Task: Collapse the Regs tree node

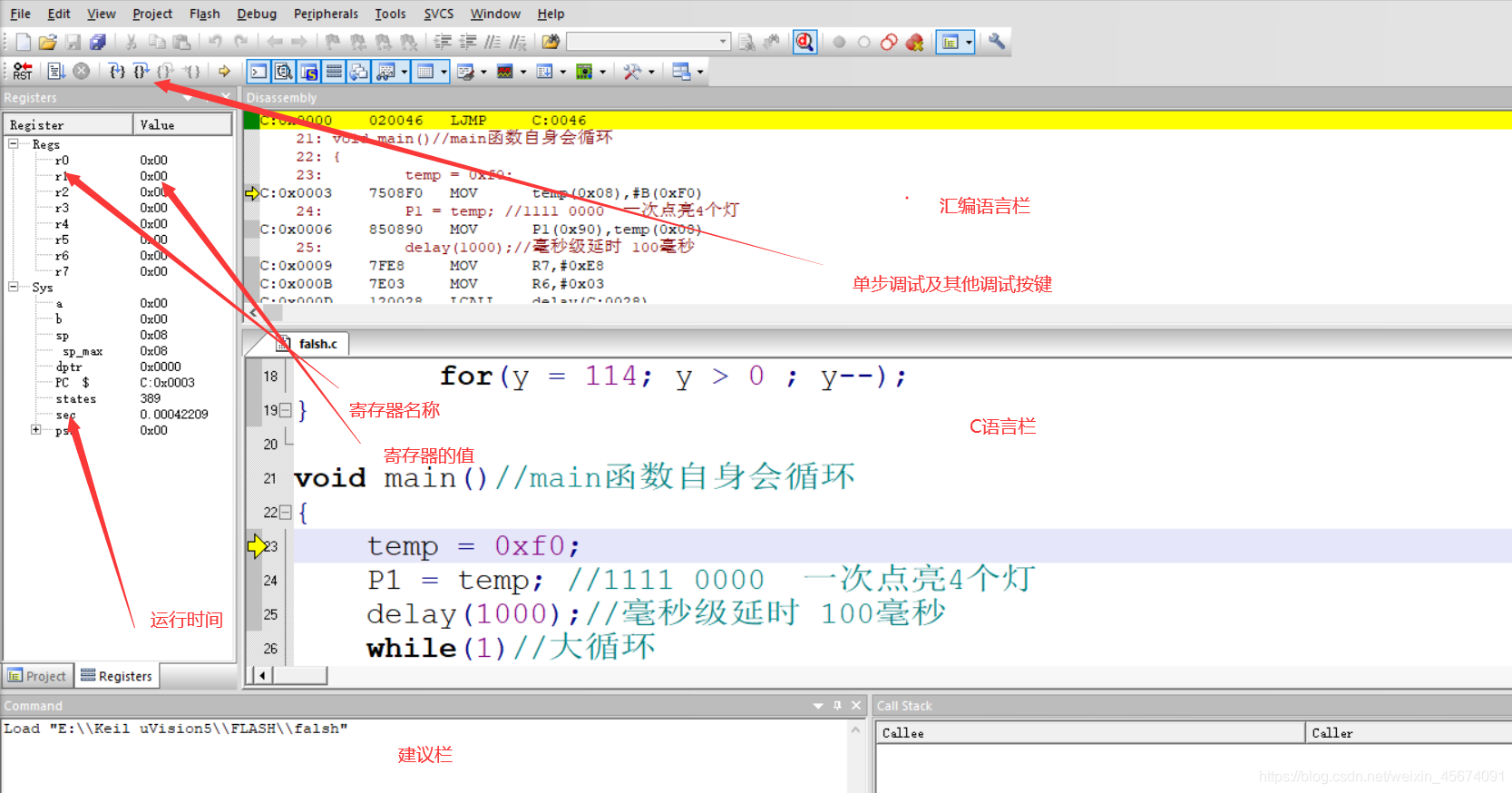Action: [x=14, y=144]
